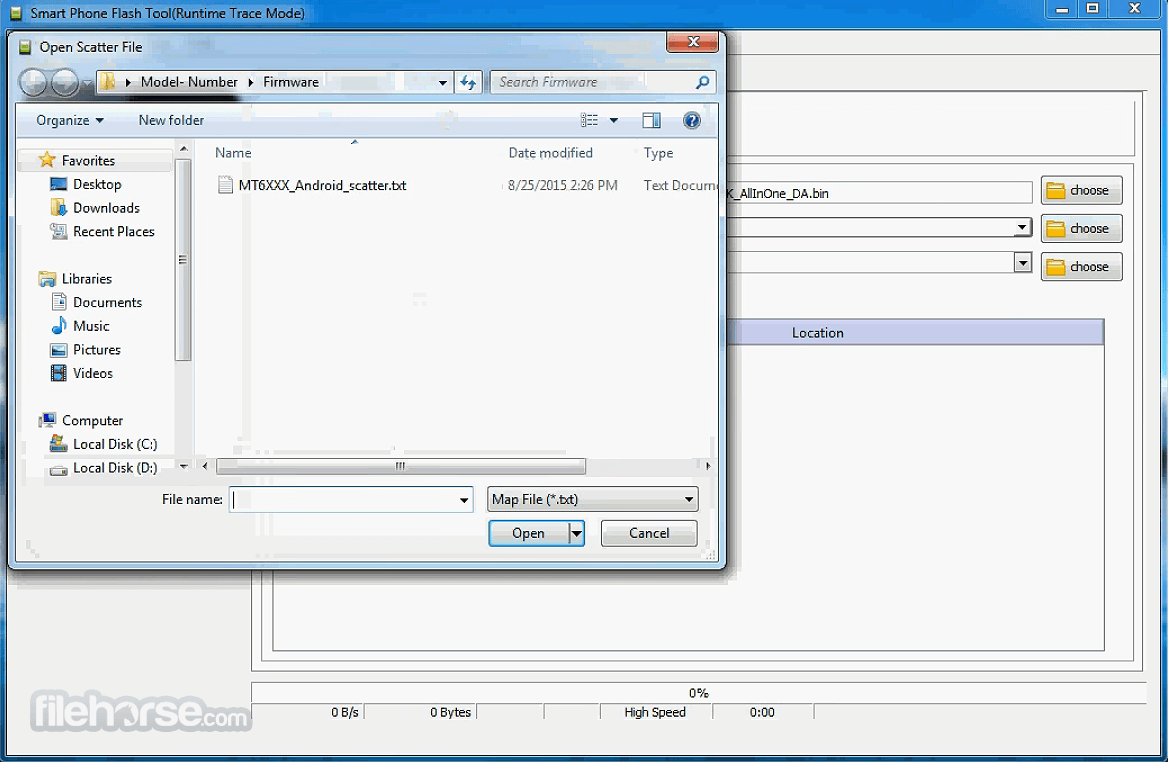The width and height of the screenshot is (1168, 762).
Task: Select Libraries in navigation pane
Action: point(86,279)
